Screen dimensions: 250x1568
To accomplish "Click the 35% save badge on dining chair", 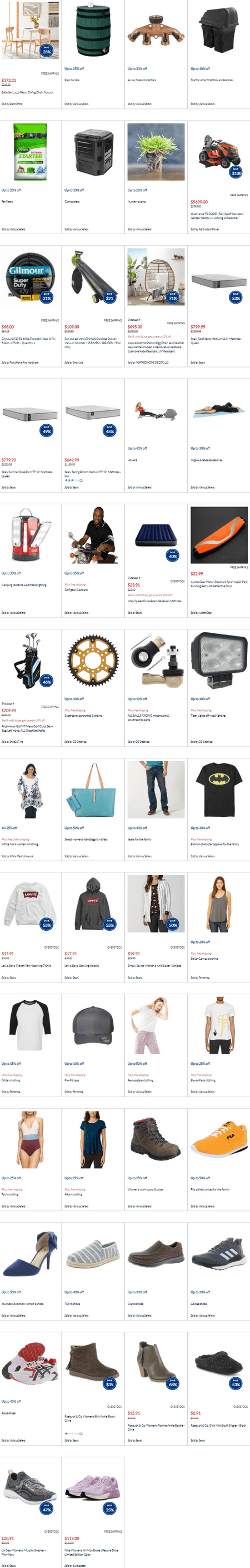I will [x=47, y=51].
